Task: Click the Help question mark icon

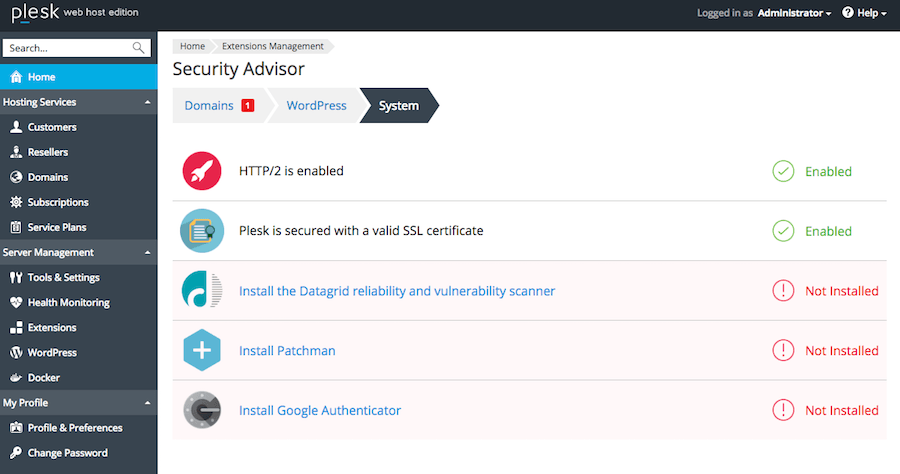Action: pyautogui.click(x=848, y=13)
